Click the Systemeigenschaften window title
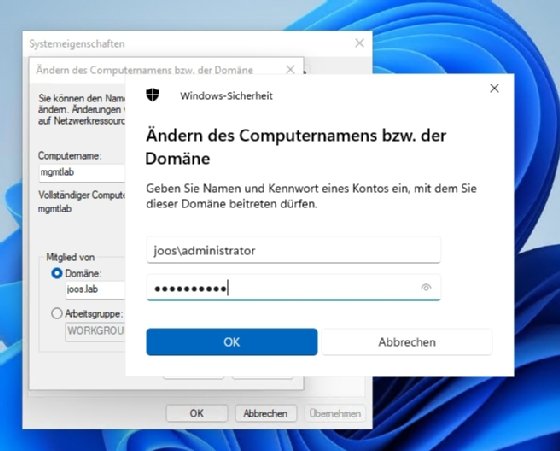 tap(77, 44)
